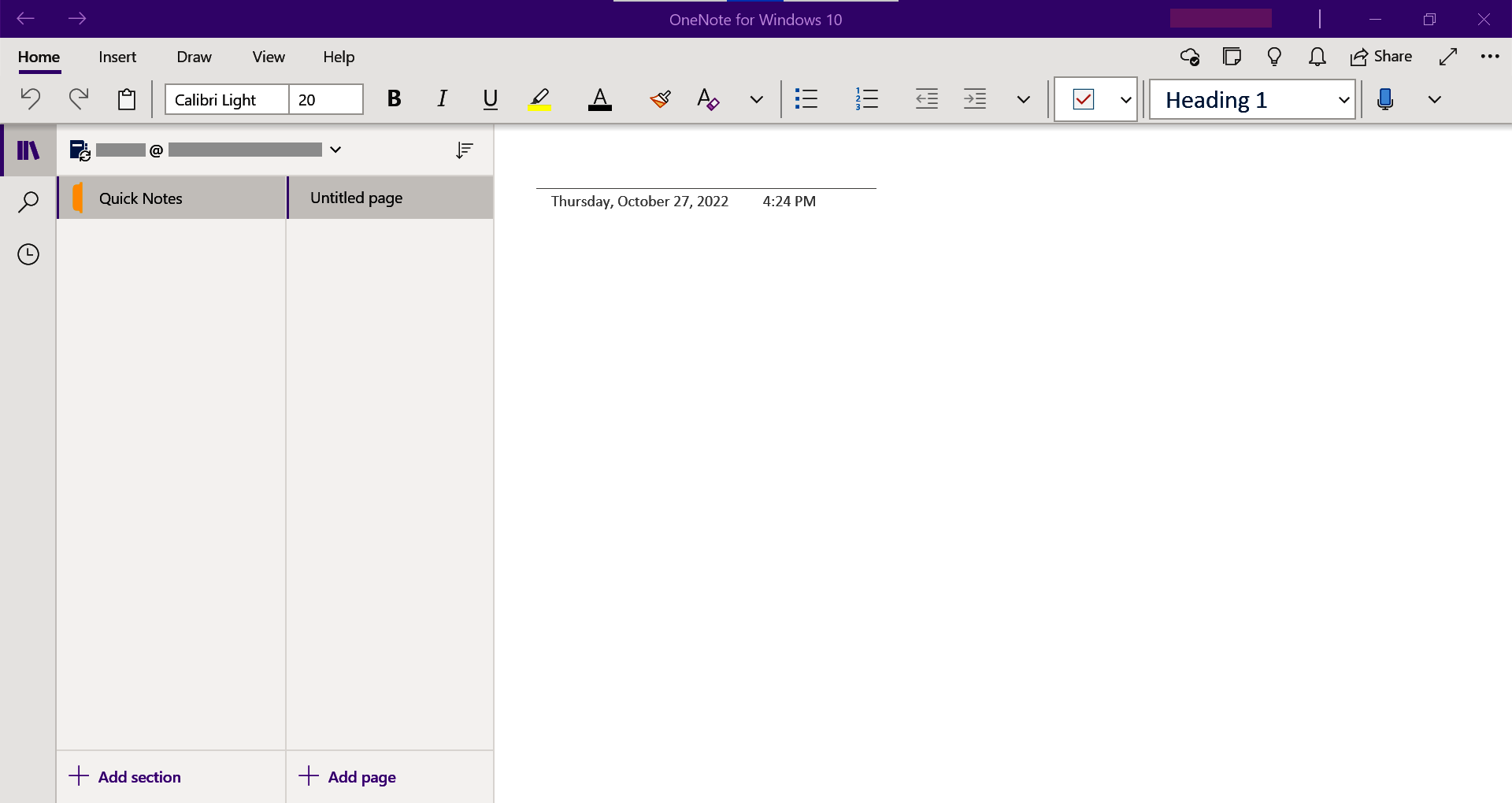Toggle italic formatting
The width and height of the screenshot is (1512, 803).
tap(442, 99)
